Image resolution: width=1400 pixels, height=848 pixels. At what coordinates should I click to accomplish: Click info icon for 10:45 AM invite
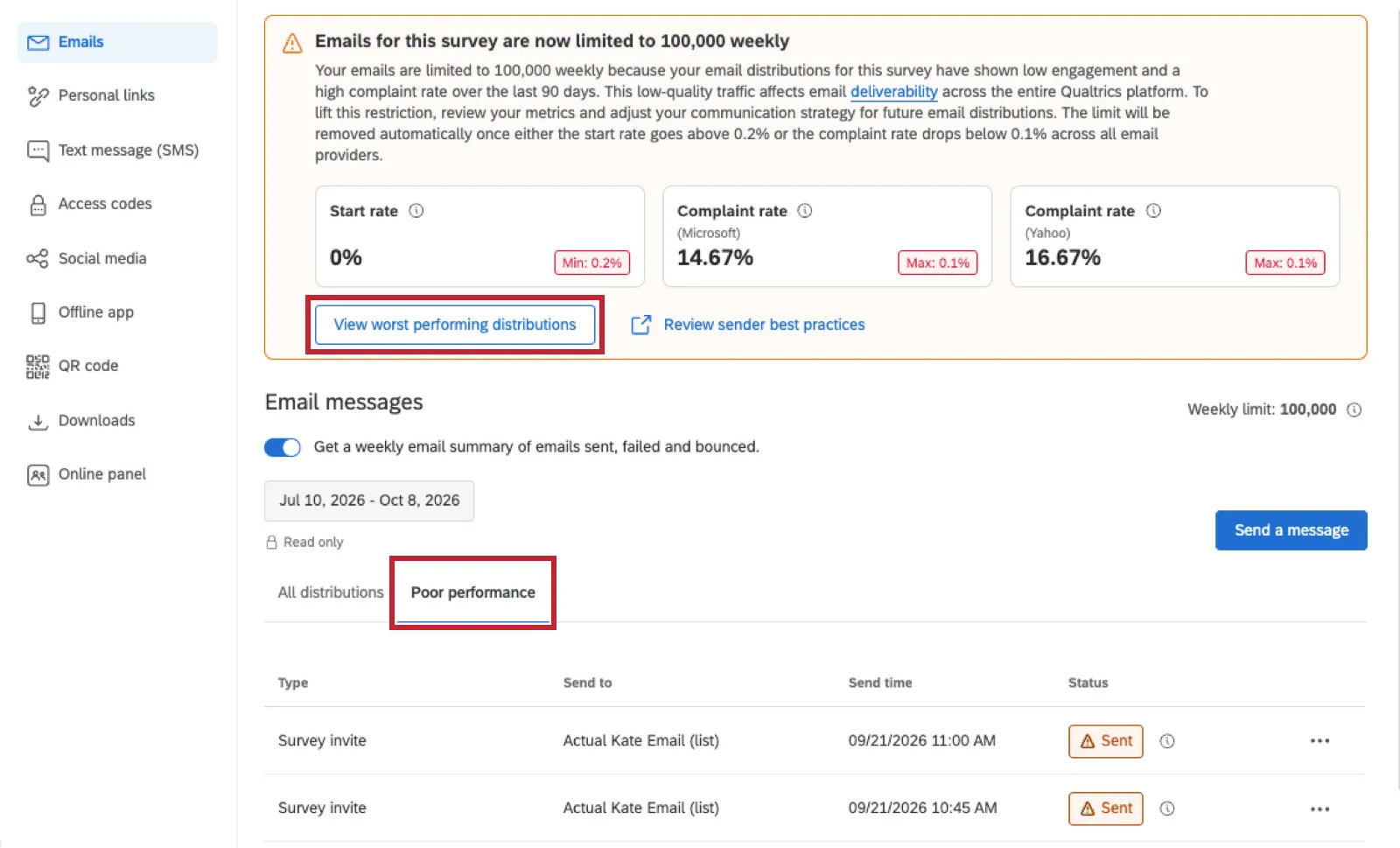pyautogui.click(x=1166, y=809)
